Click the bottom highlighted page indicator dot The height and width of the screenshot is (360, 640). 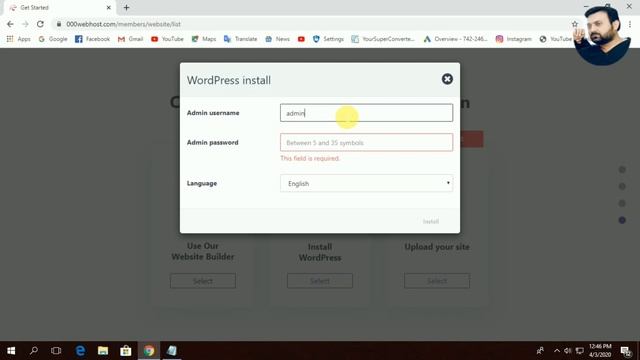coord(622,220)
